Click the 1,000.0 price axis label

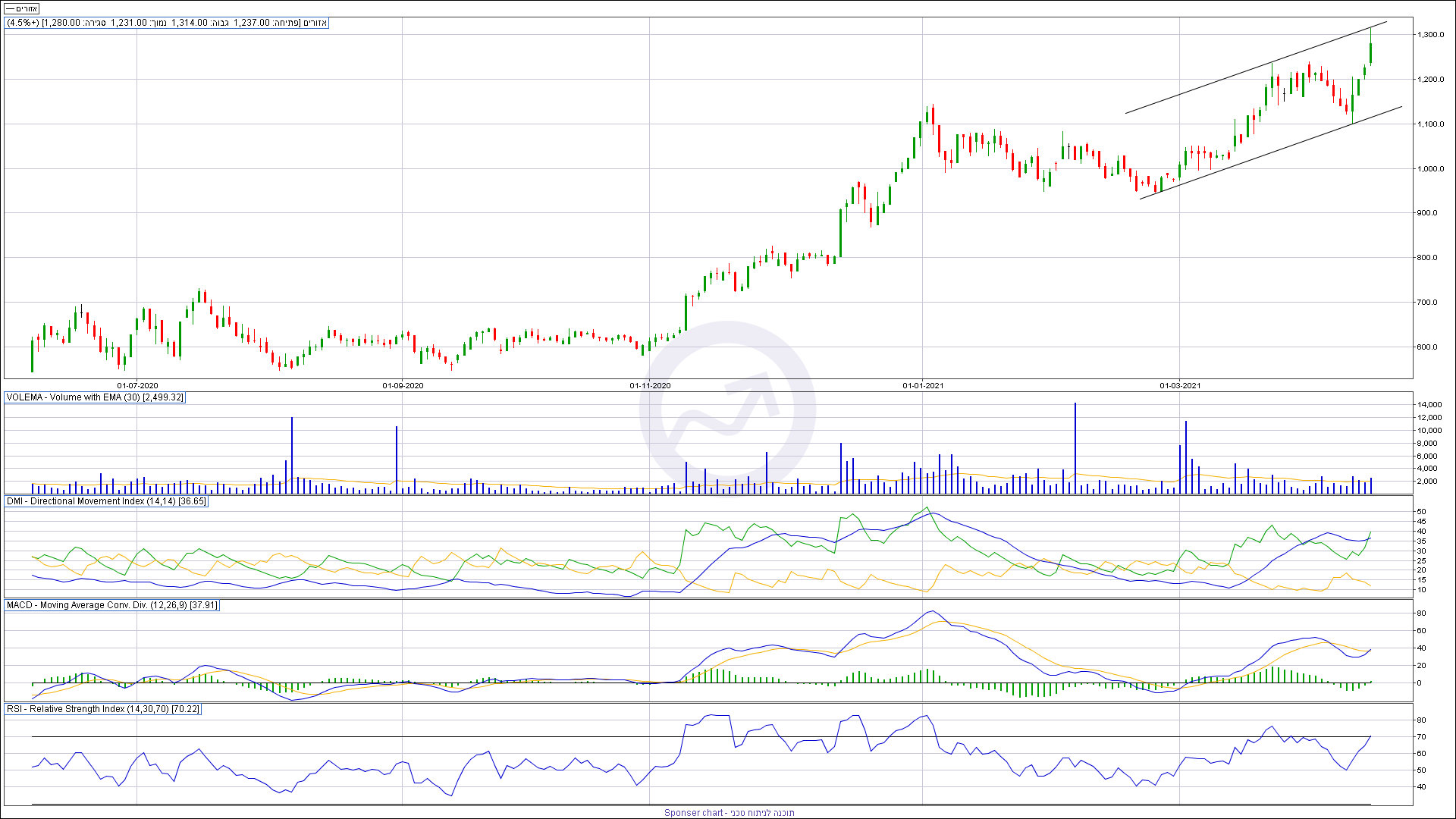tap(1431, 169)
